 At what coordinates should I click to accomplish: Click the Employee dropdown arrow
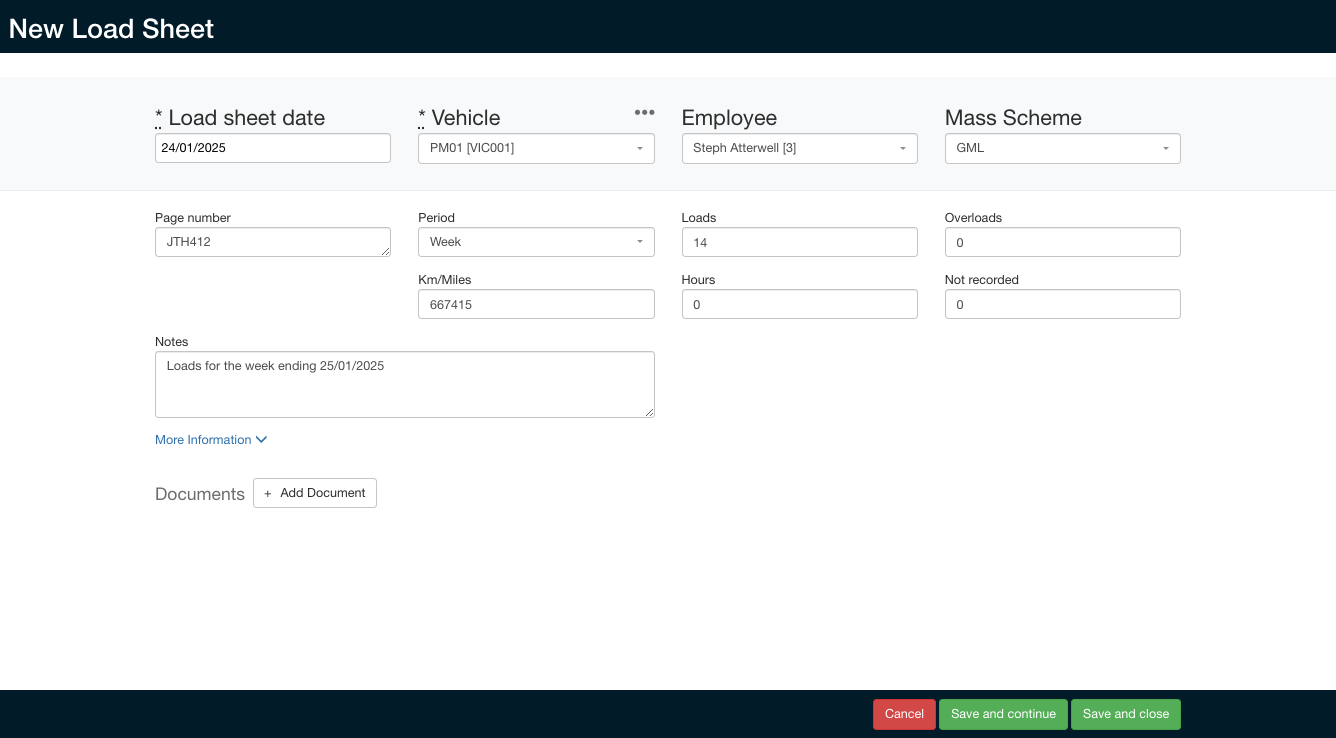click(x=903, y=148)
